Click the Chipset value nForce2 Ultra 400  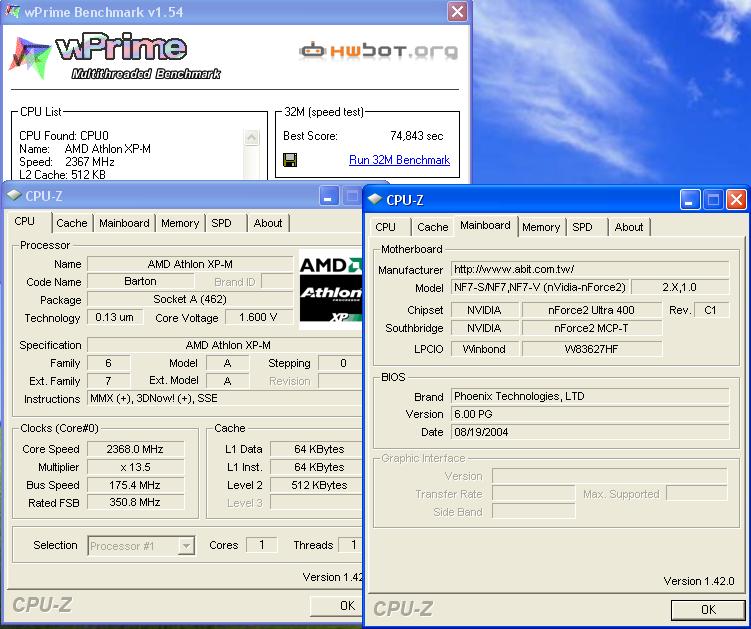point(592,310)
